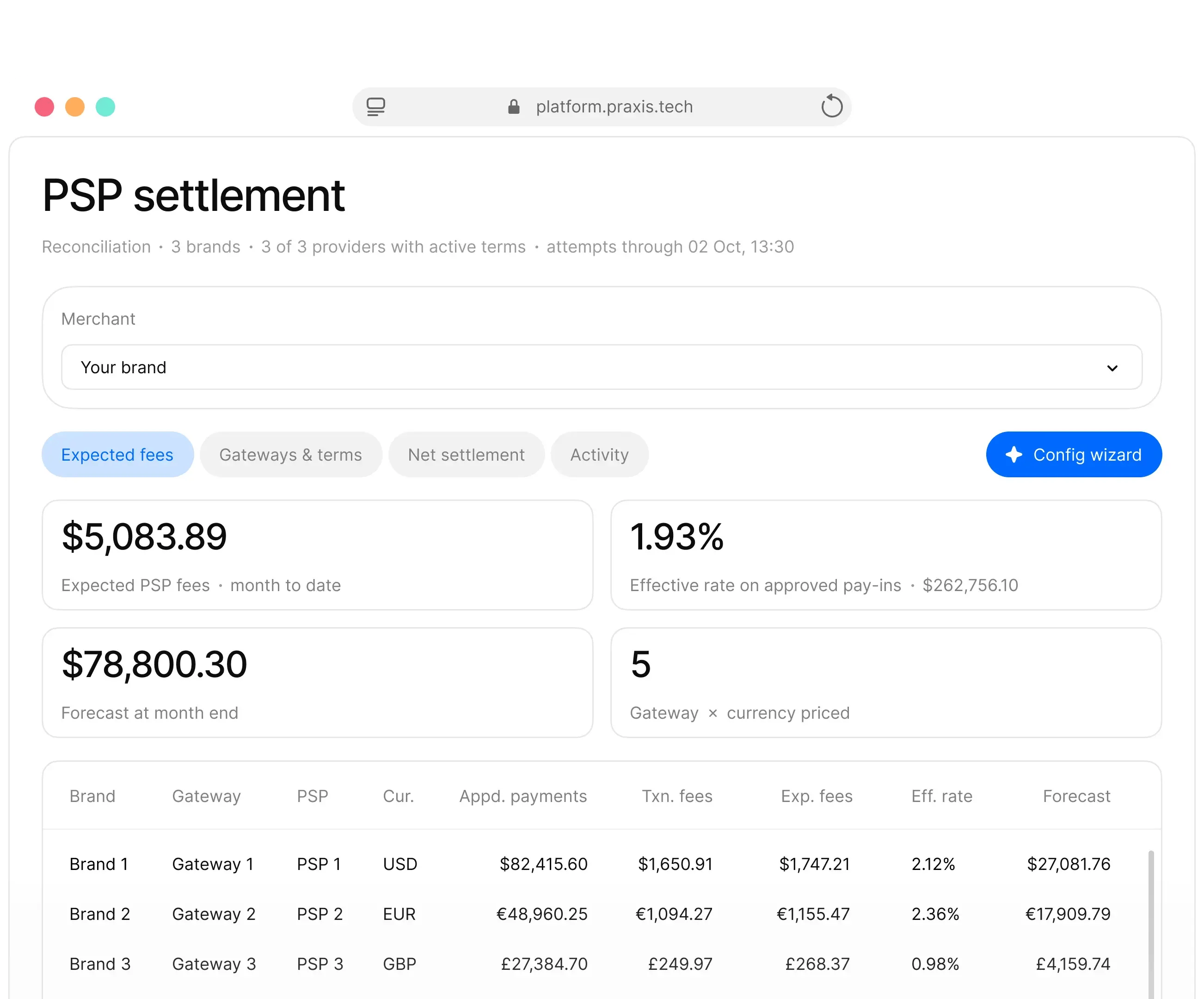Screen dimensions: 1204x999
Task: Click the $82,415.60 approved payments cell
Action: pos(544,864)
